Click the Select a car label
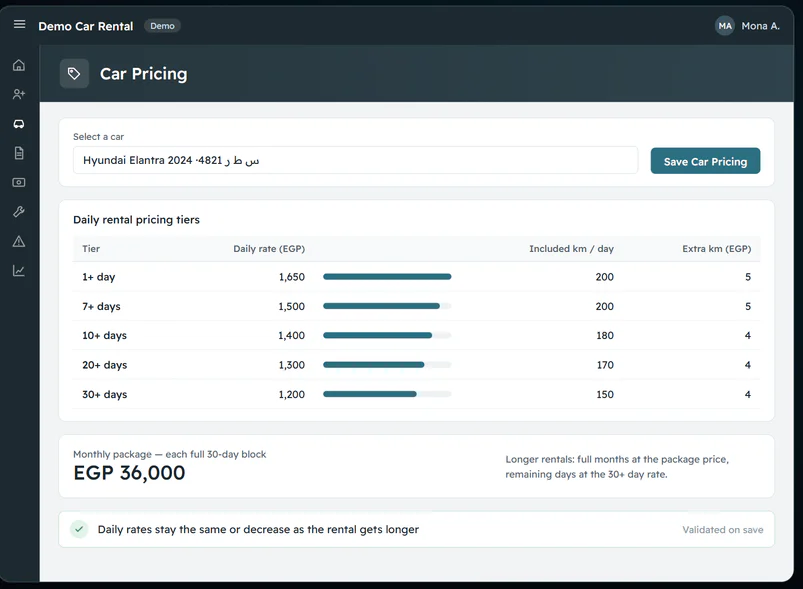The image size is (803, 589). pyautogui.click(x=98, y=137)
